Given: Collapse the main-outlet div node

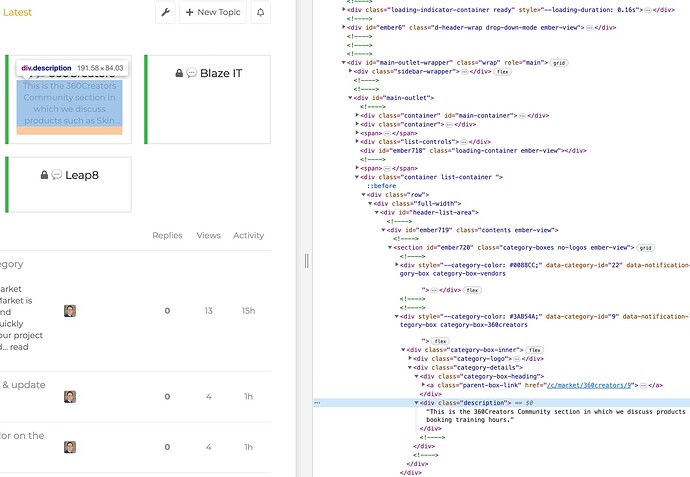Looking at the screenshot, I should [350, 98].
